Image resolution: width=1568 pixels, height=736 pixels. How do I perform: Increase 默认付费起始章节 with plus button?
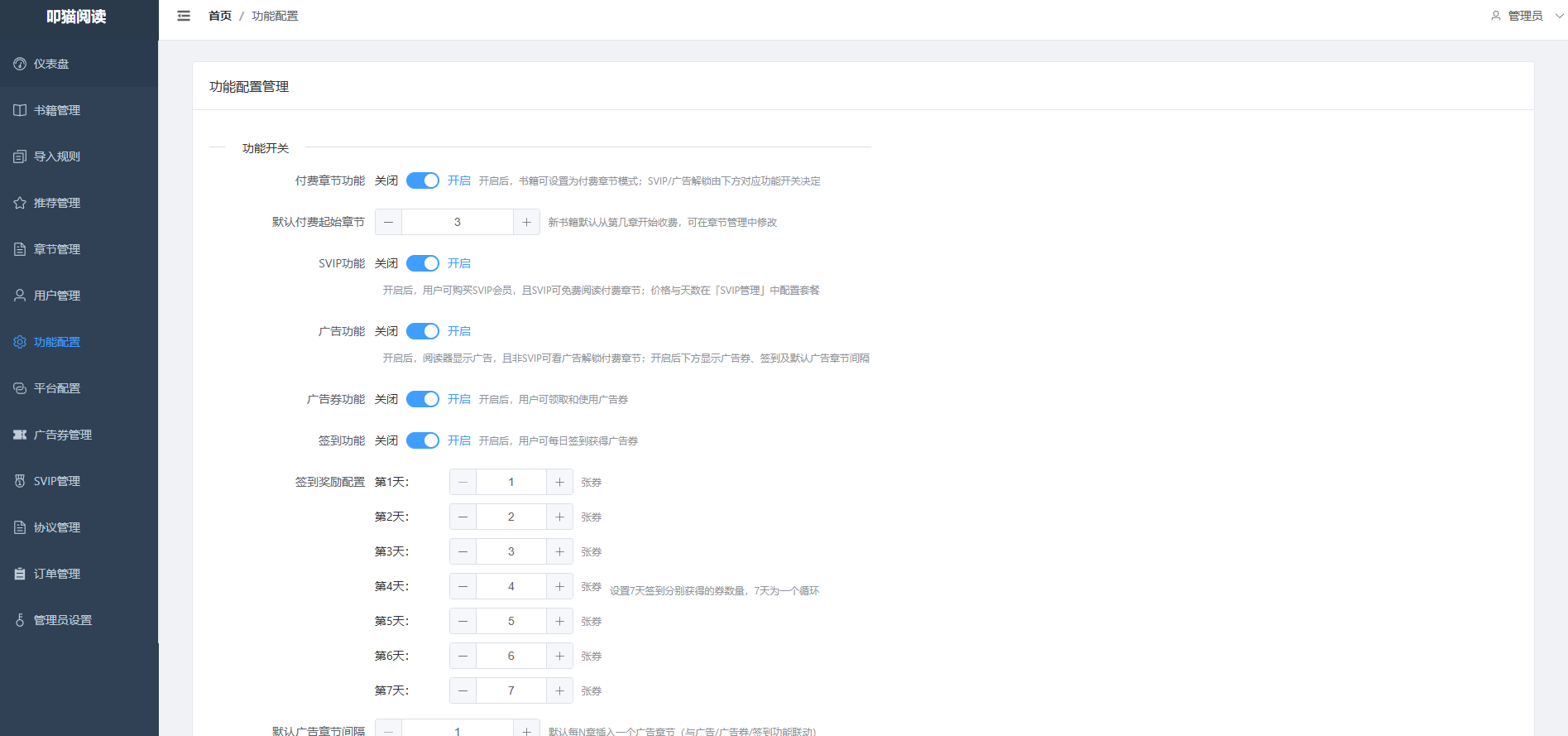tap(526, 222)
